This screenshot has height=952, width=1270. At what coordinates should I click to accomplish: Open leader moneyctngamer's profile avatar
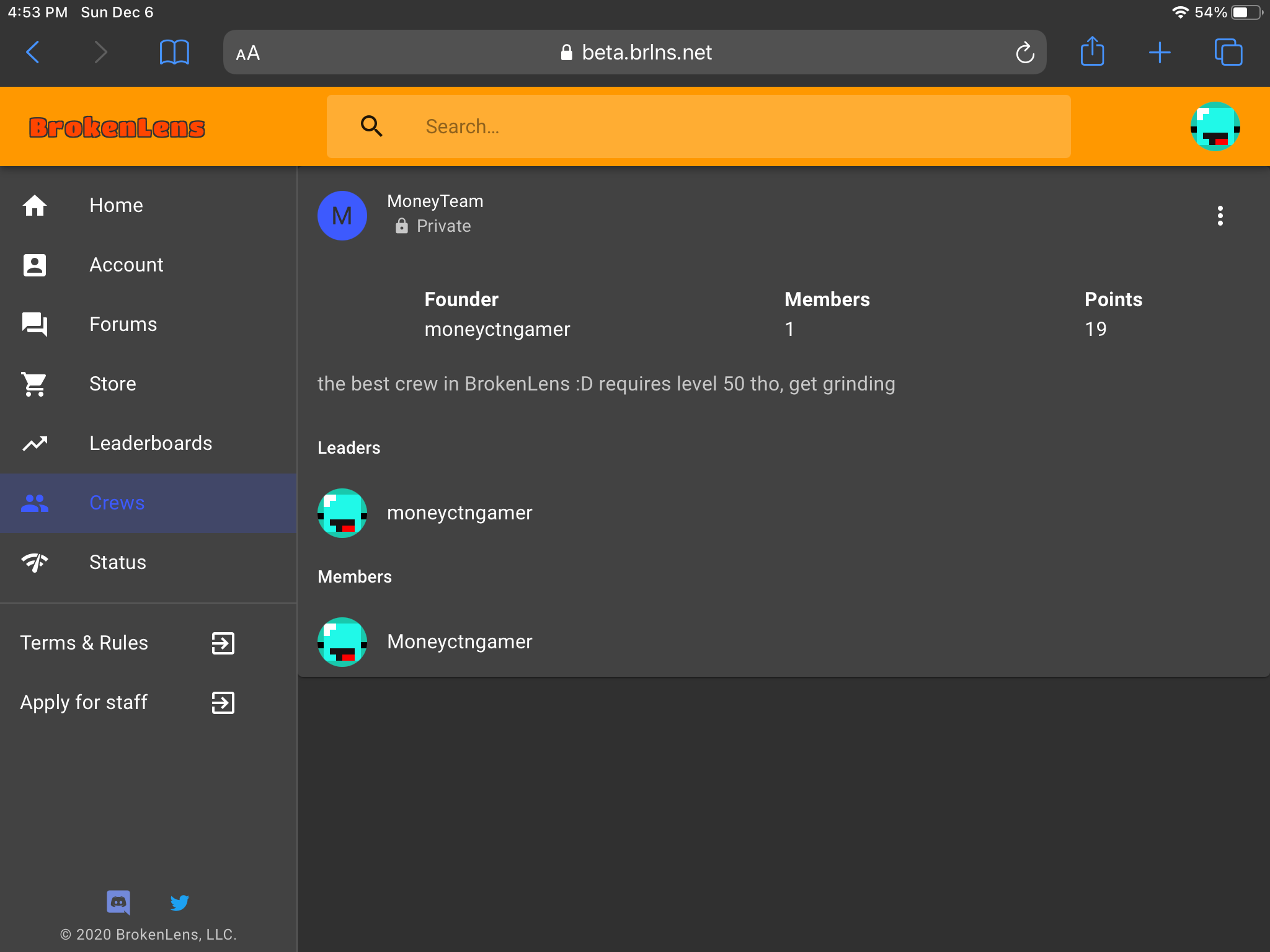tap(342, 513)
